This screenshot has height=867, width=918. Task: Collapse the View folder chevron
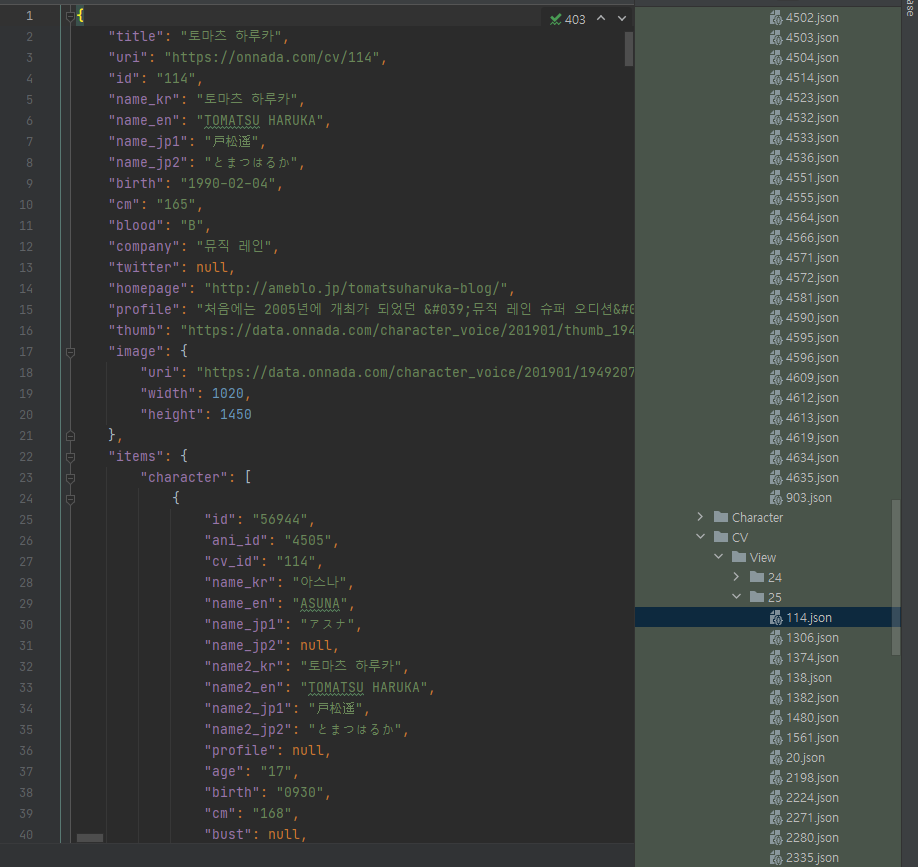click(x=718, y=557)
